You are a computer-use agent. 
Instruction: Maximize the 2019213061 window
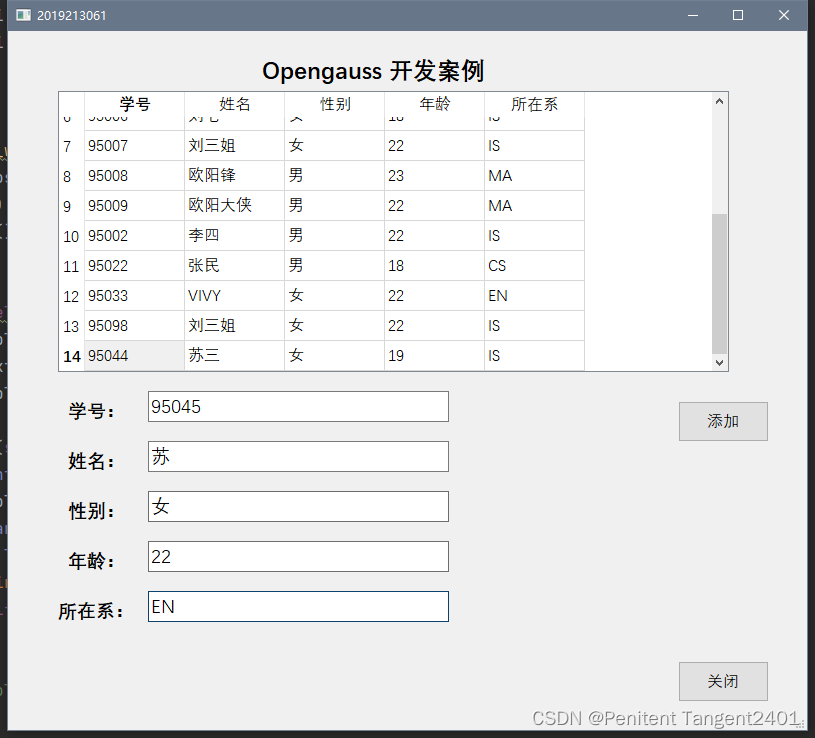pos(738,15)
